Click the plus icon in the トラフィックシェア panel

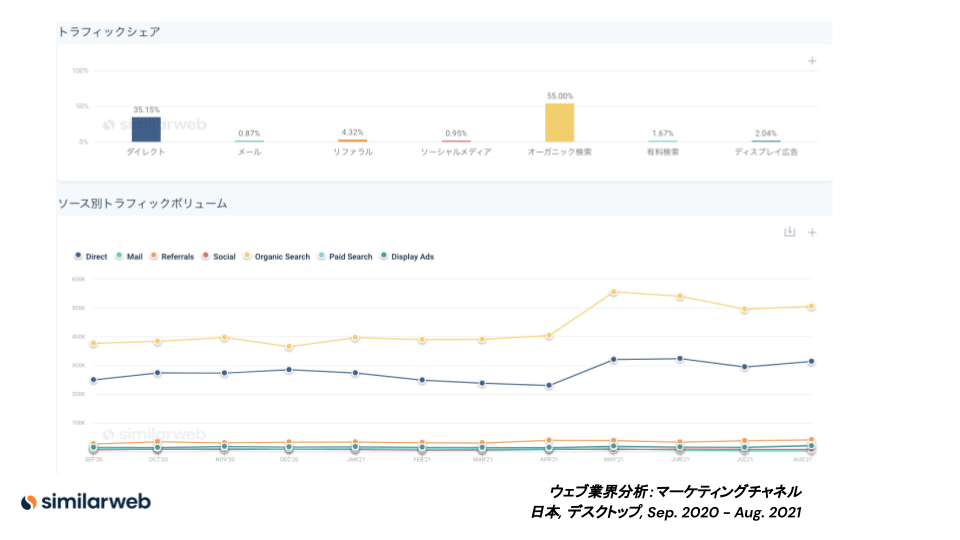(812, 61)
